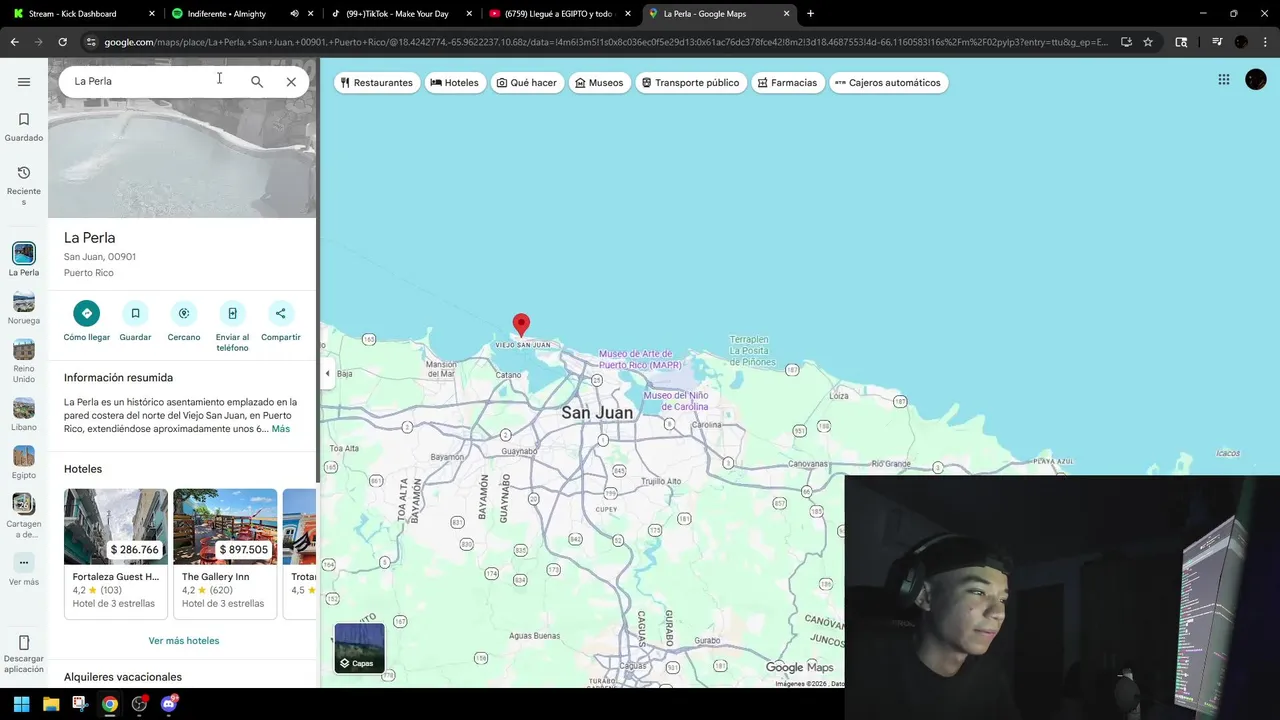This screenshot has width=1280, height=720.
Task: Collapse the side panel arrow
Action: (327, 374)
